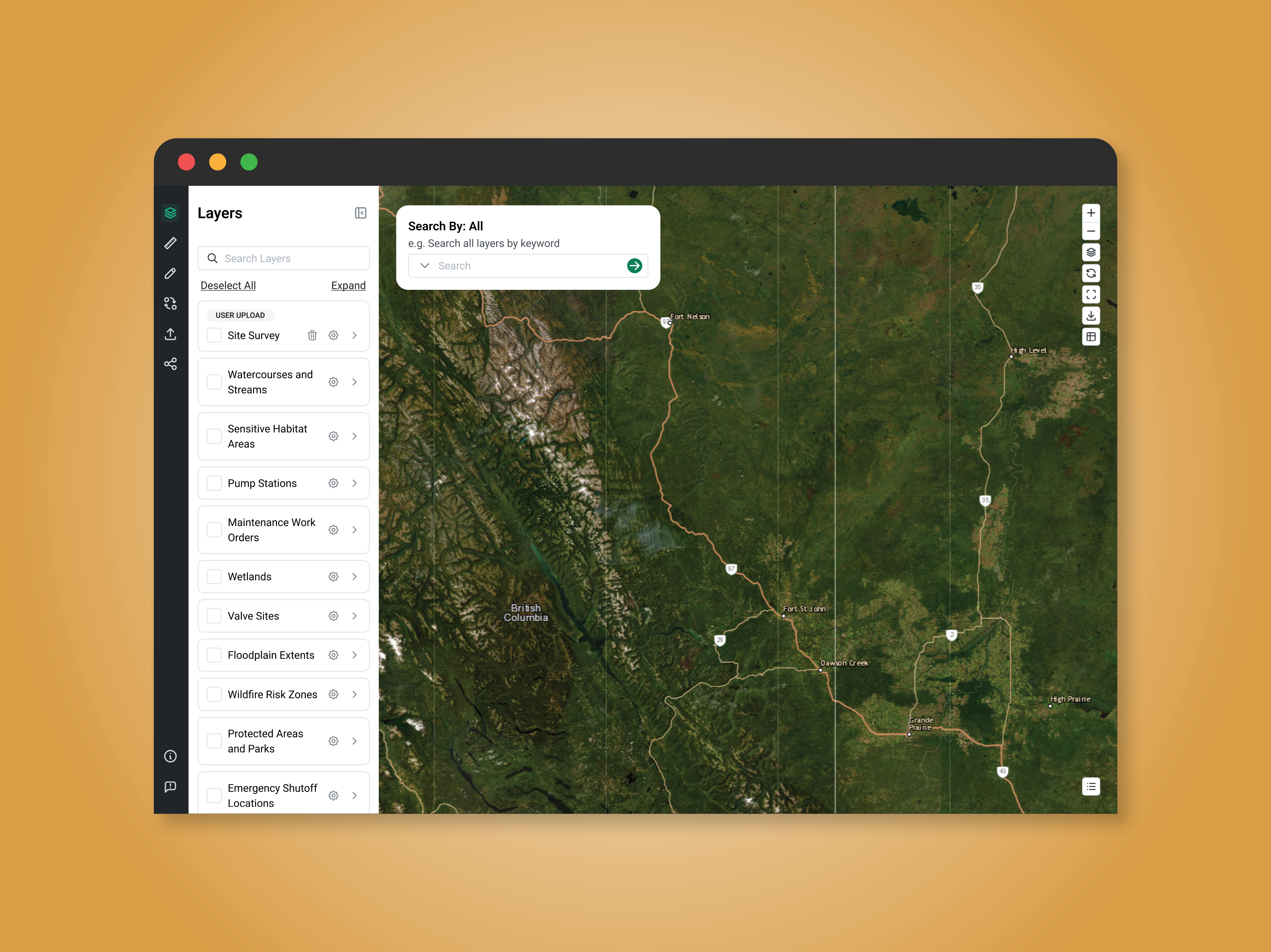
Task: Open the attribute table button
Action: (x=1091, y=337)
